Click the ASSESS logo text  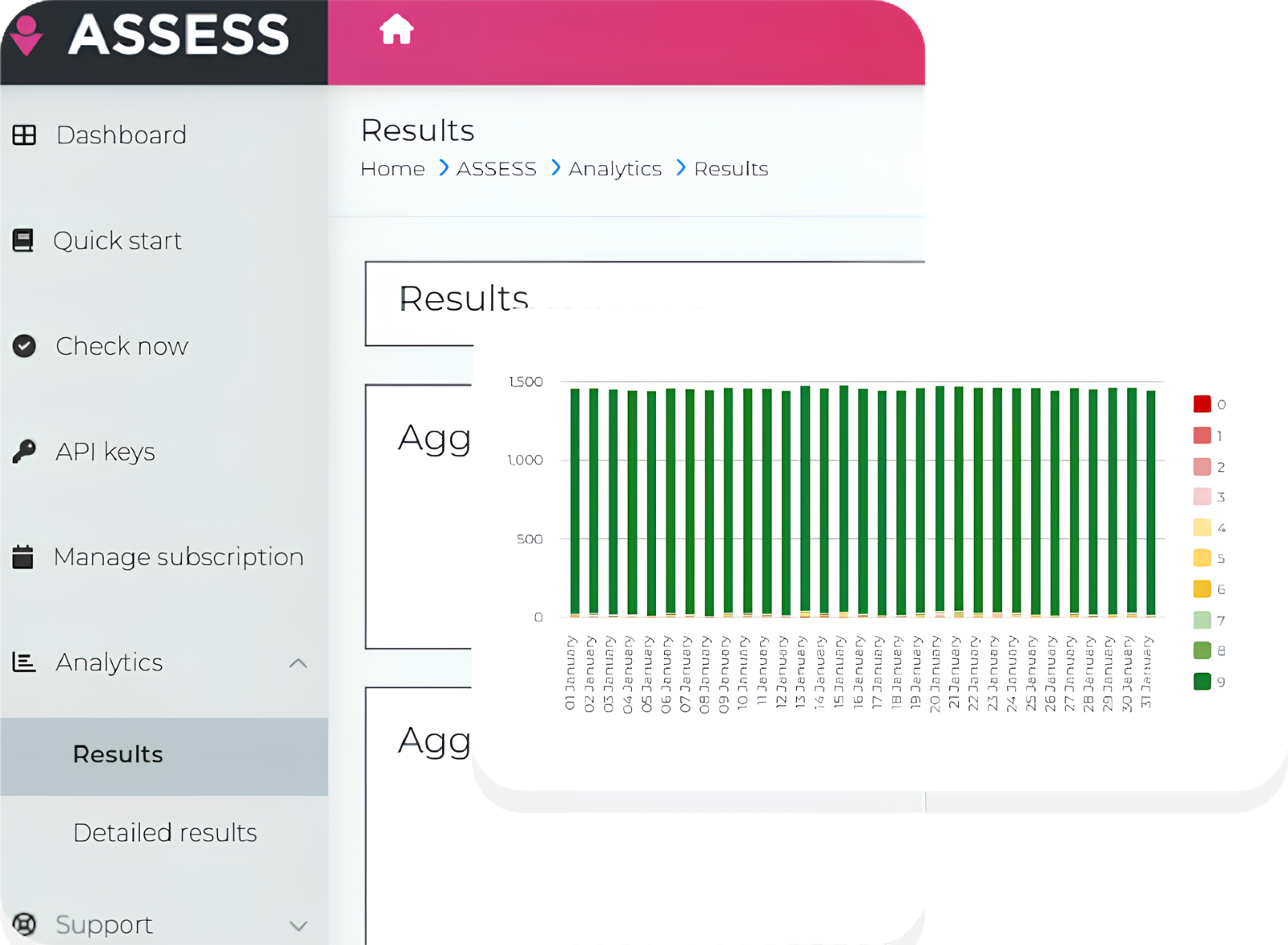coord(179,35)
